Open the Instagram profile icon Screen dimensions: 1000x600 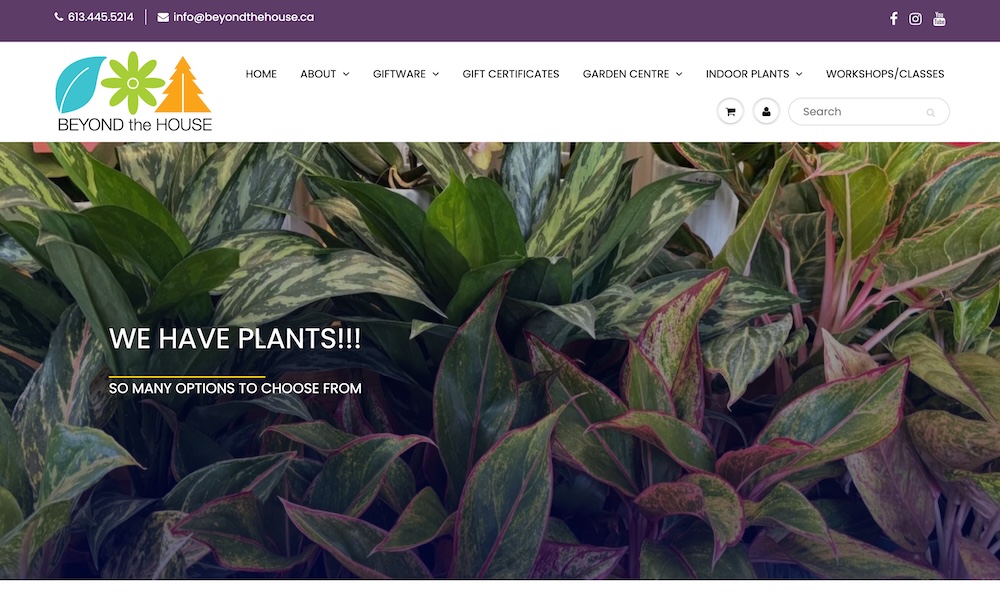(915, 19)
